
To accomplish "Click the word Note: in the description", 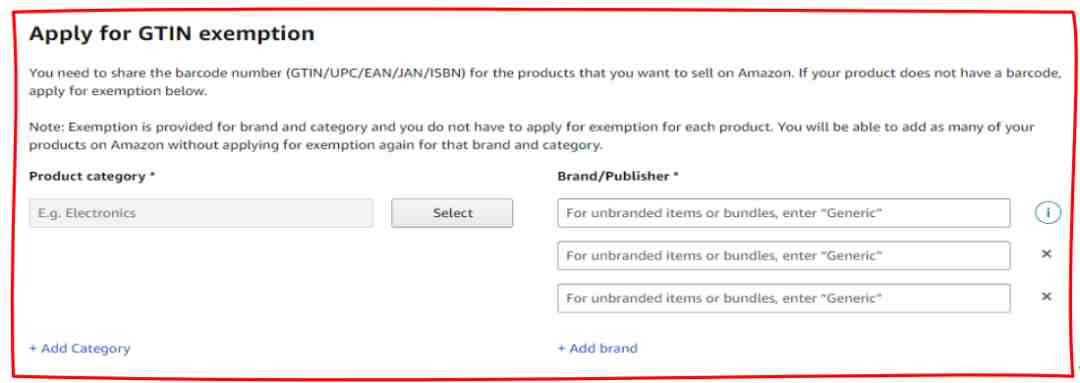I will click(47, 127).
